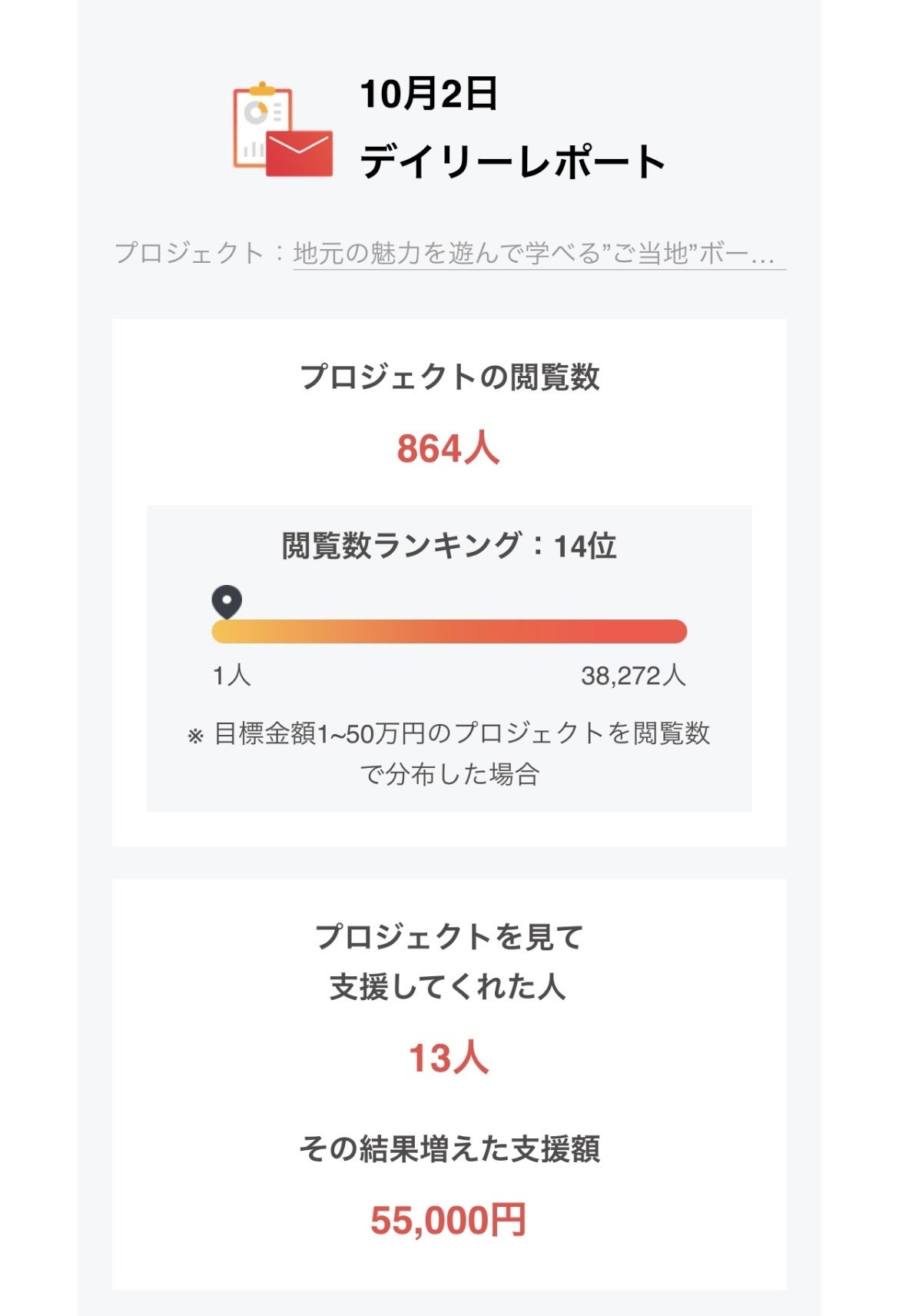Click the 13人 supporter count

click(x=449, y=1058)
